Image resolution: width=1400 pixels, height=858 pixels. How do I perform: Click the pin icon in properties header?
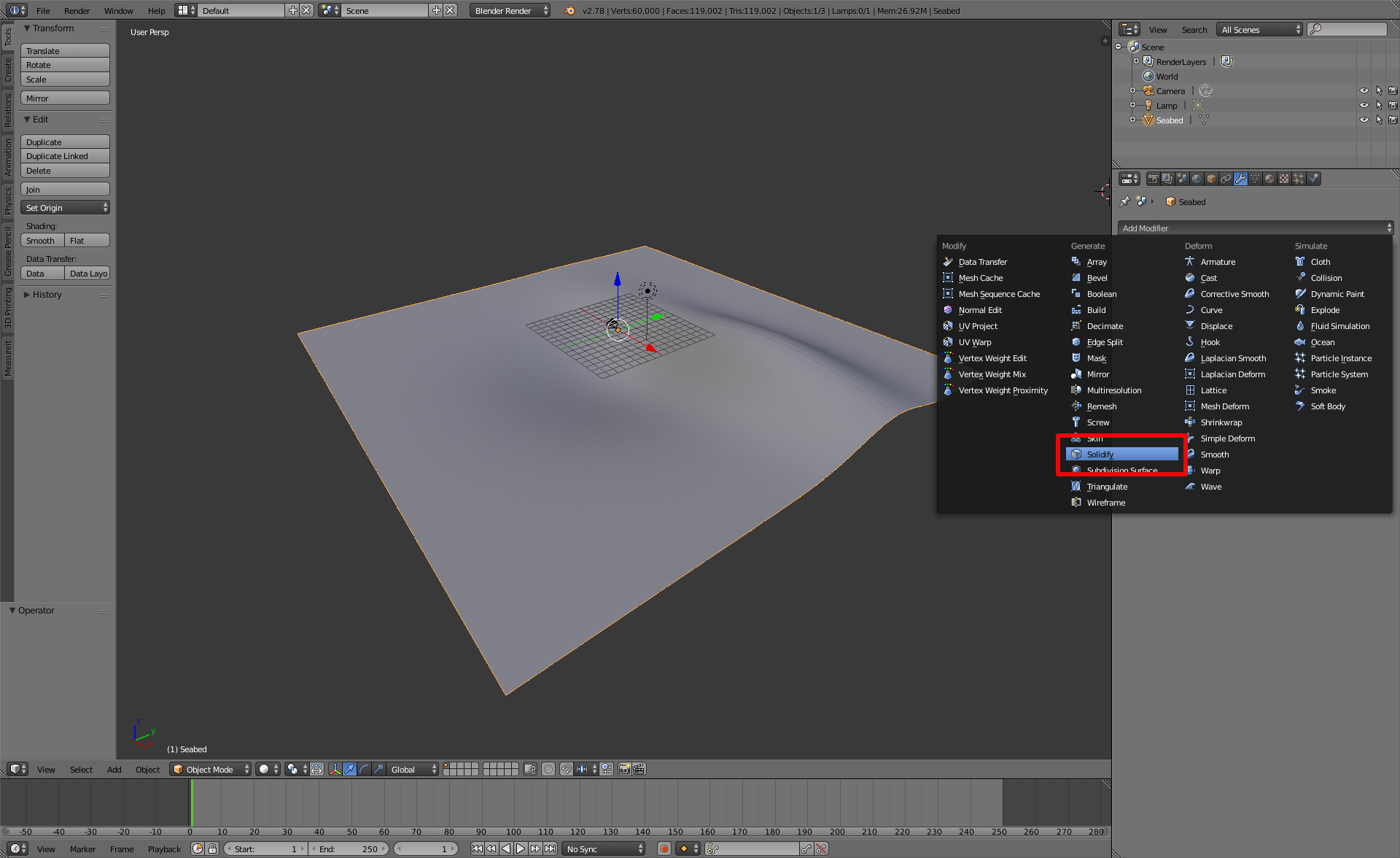1125,201
